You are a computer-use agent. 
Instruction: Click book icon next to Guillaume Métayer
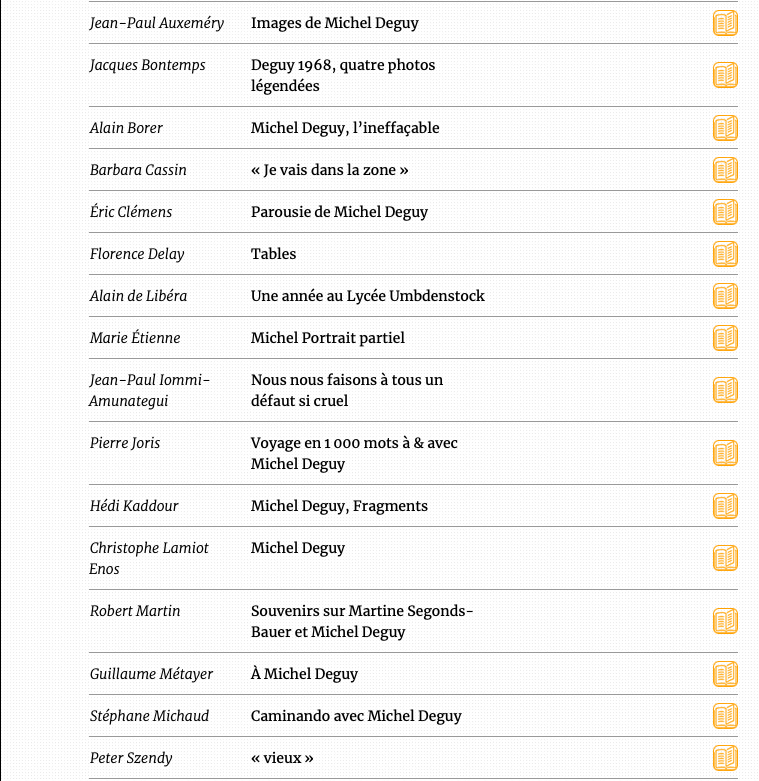click(x=725, y=674)
